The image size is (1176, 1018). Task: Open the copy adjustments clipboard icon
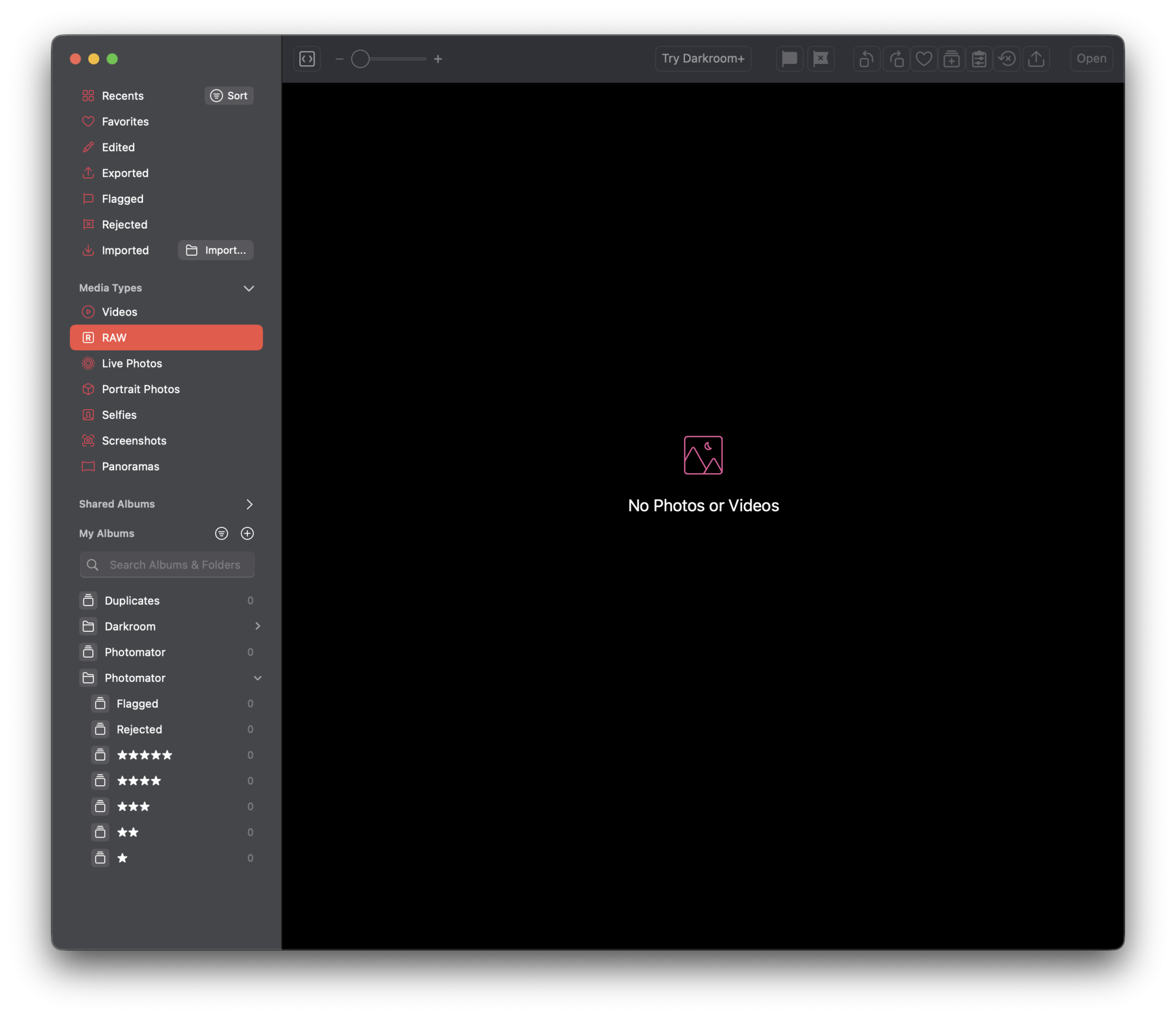click(x=979, y=59)
